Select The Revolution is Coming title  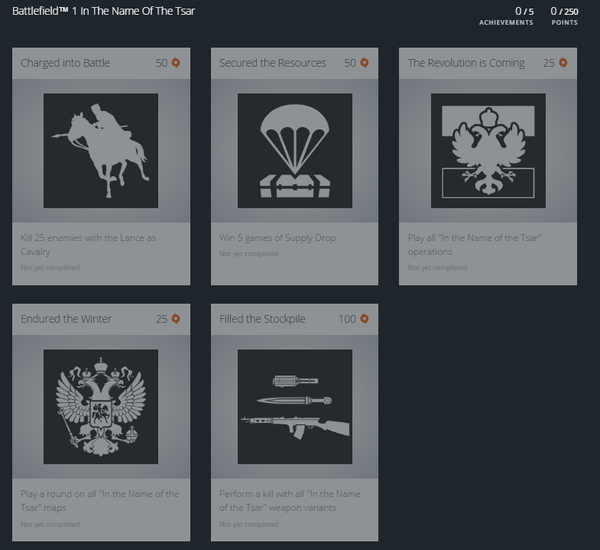(466, 63)
